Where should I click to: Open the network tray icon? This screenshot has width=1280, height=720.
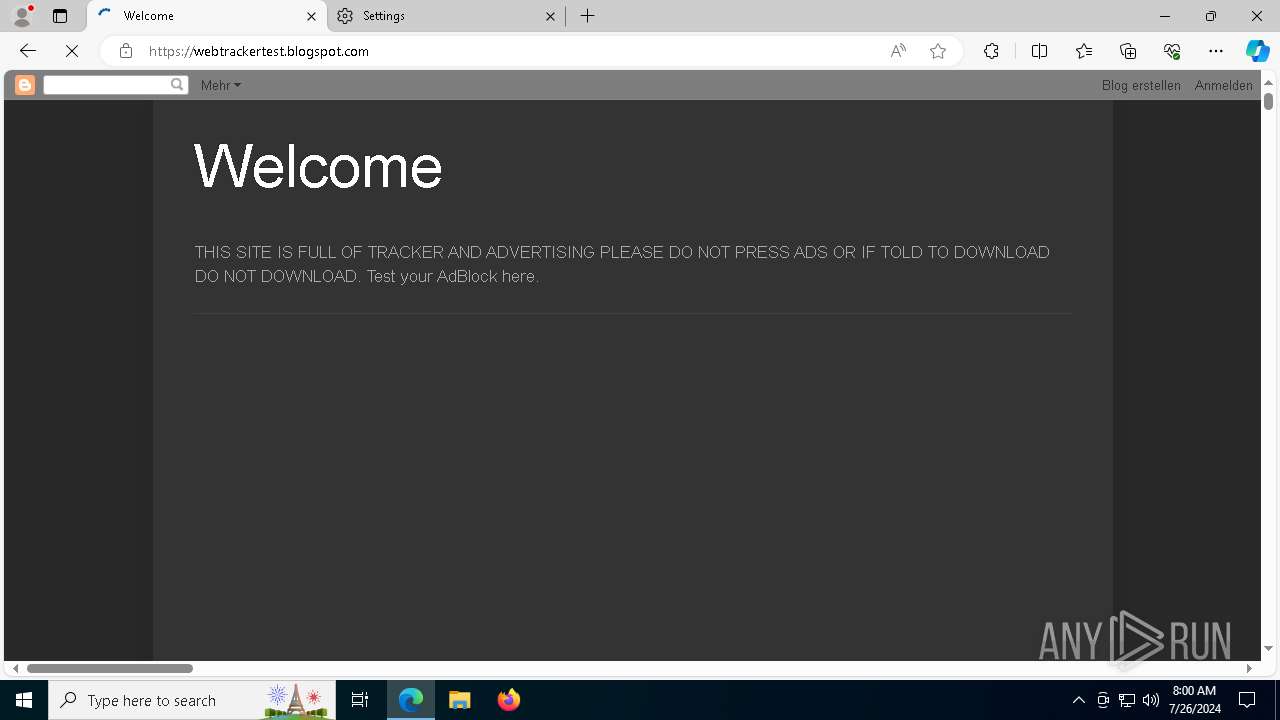tap(1127, 700)
